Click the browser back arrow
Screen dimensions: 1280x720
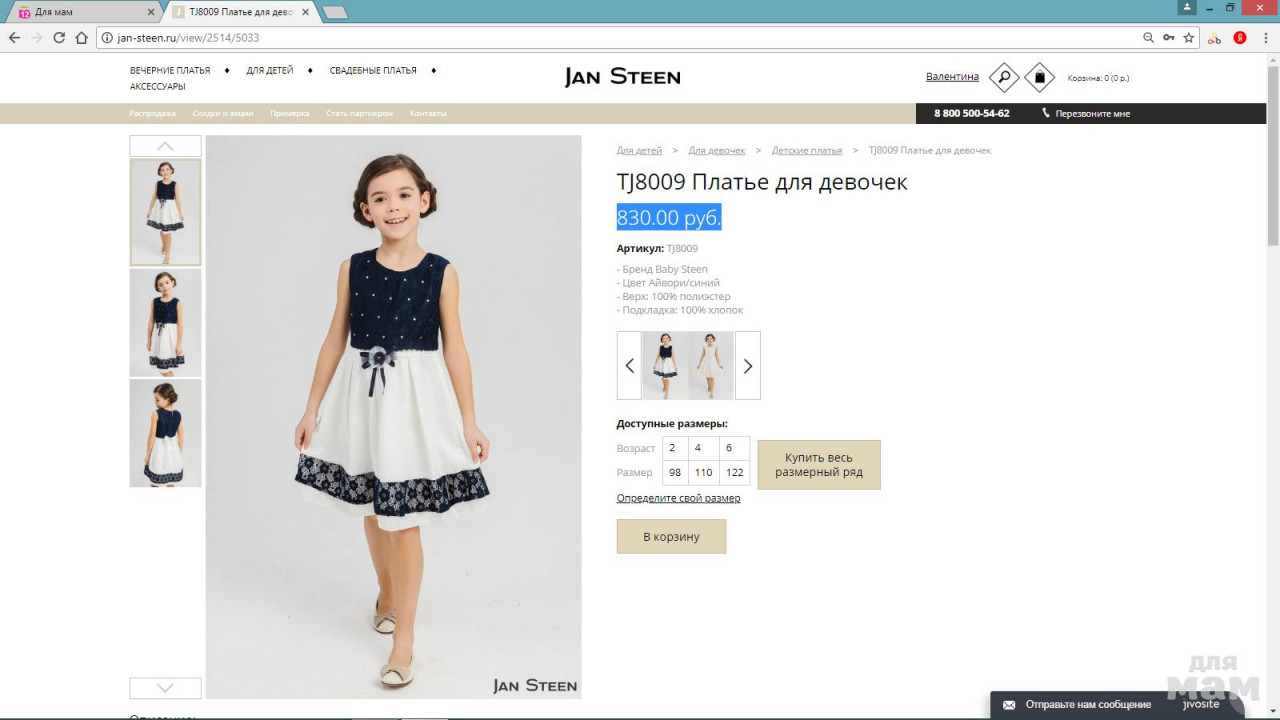click(x=14, y=38)
